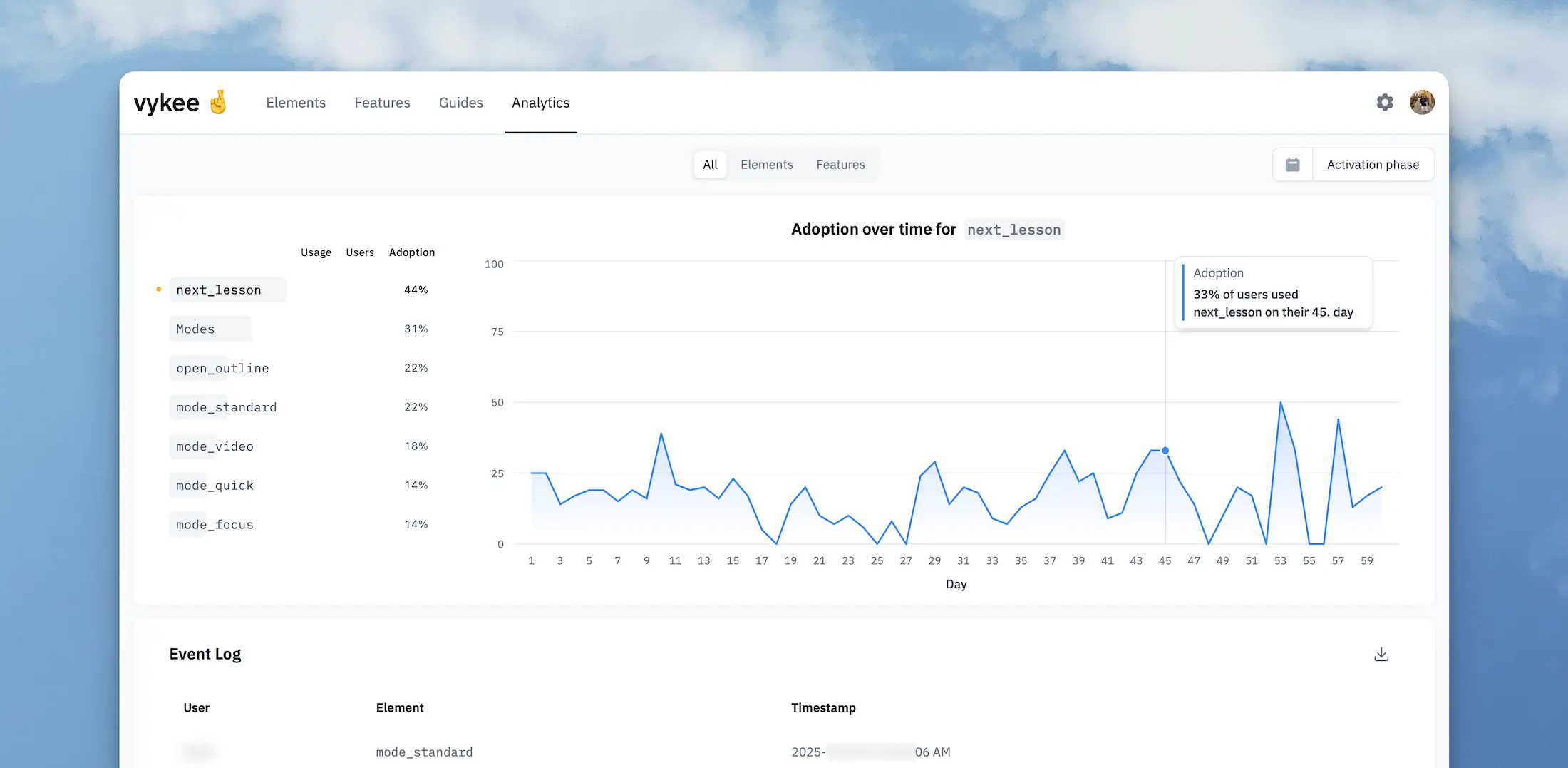
Task: Click the highlighted data point at day 45
Action: click(x=1165, y=450)
